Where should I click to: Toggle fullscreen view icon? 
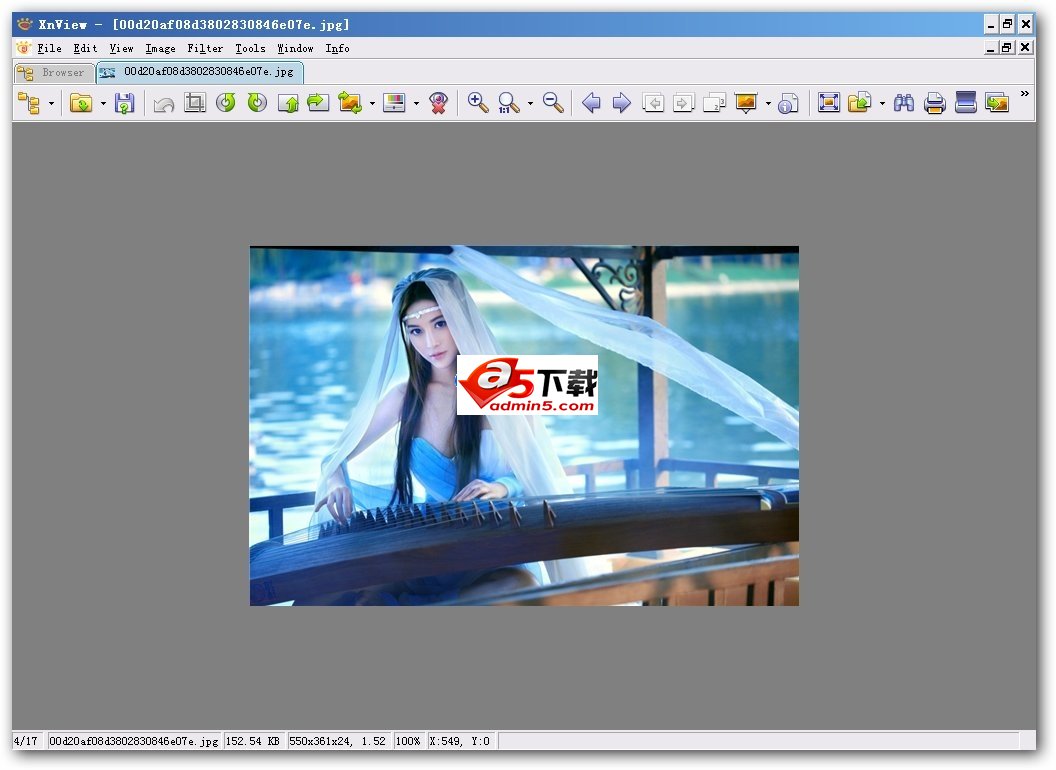pos(828,103)
